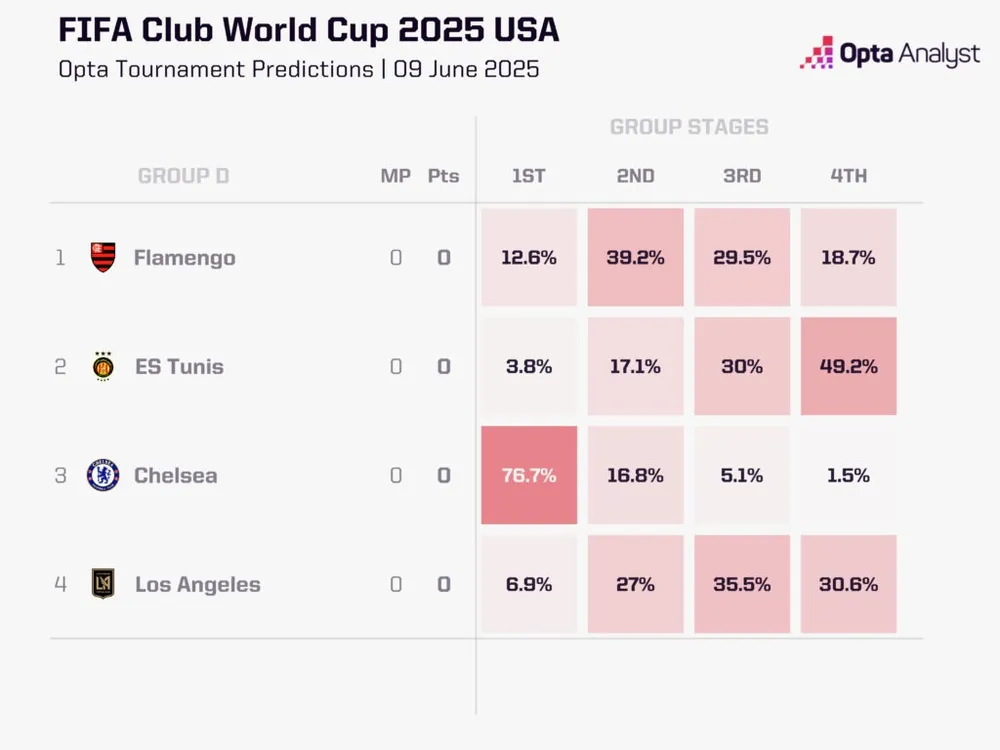Click the Opta Analyst logo

coord(889,53)
